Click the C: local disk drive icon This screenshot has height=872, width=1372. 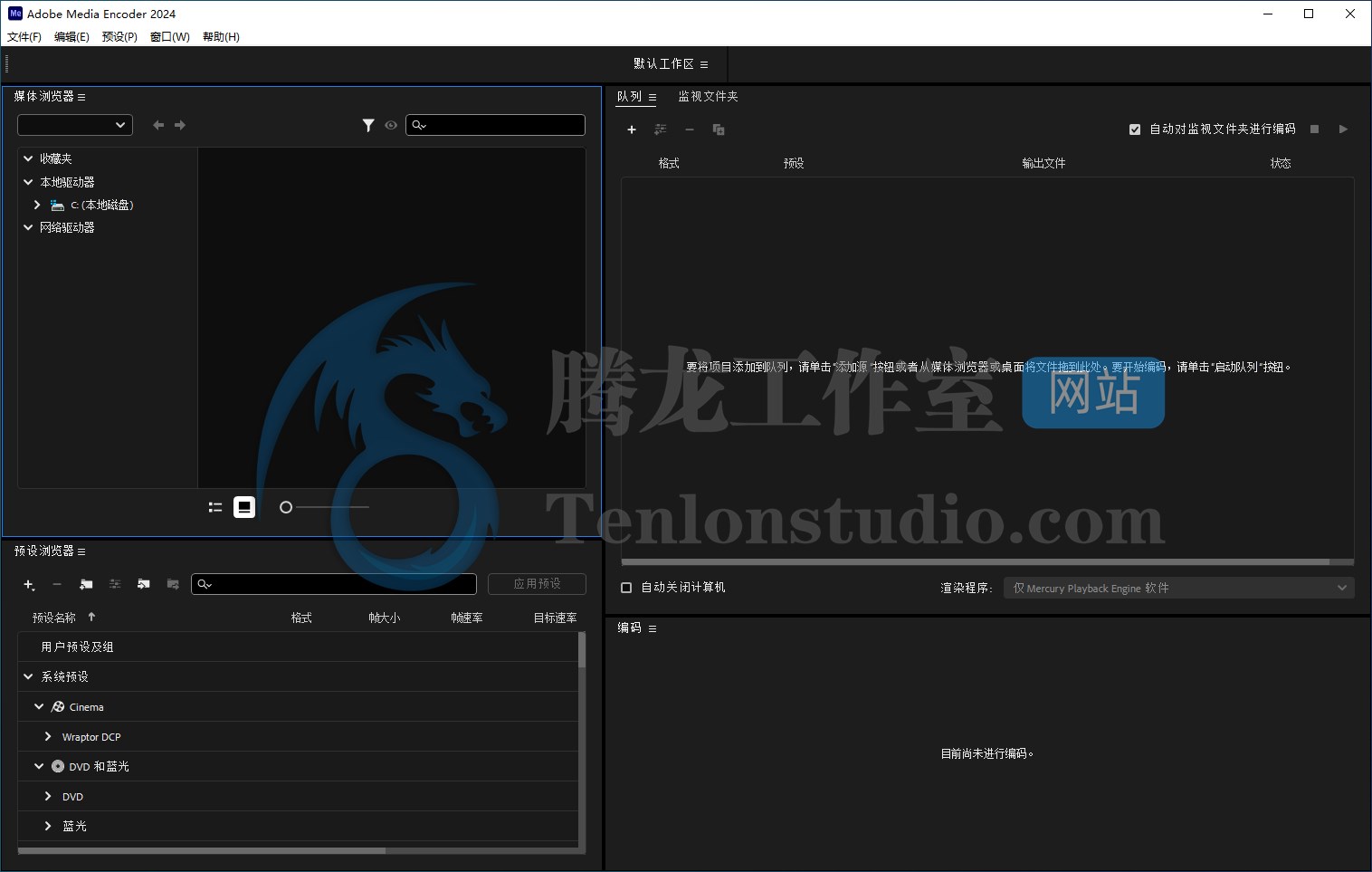coord(58,206)
